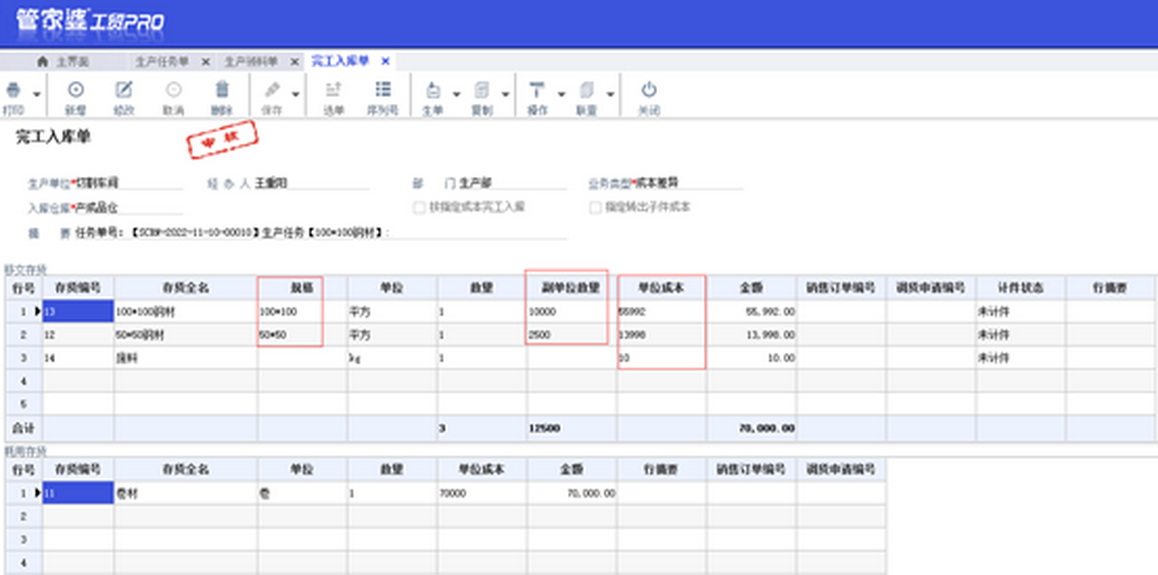The image size is (1158, 575).
Task: Tick the 指定转出子件成本 checkbox
Action: 595,208
